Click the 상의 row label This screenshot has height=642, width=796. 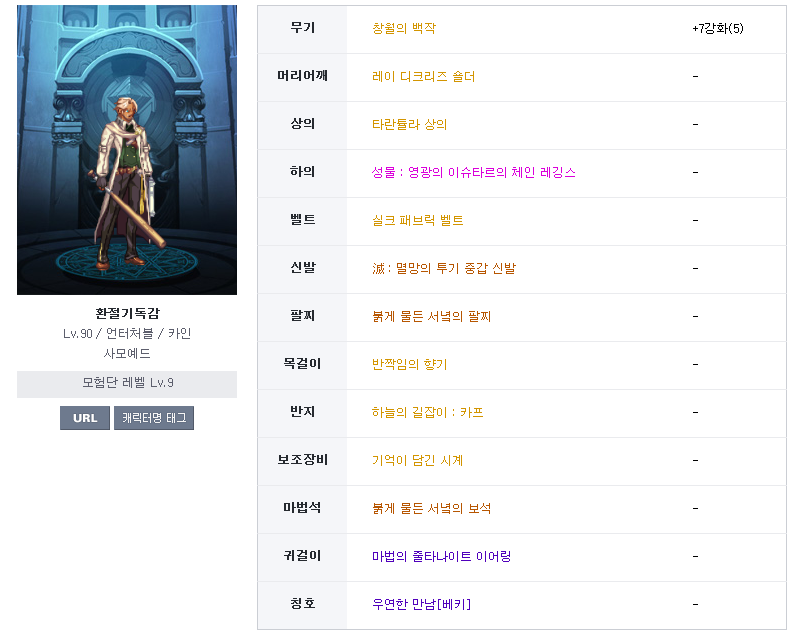[303, 124]
